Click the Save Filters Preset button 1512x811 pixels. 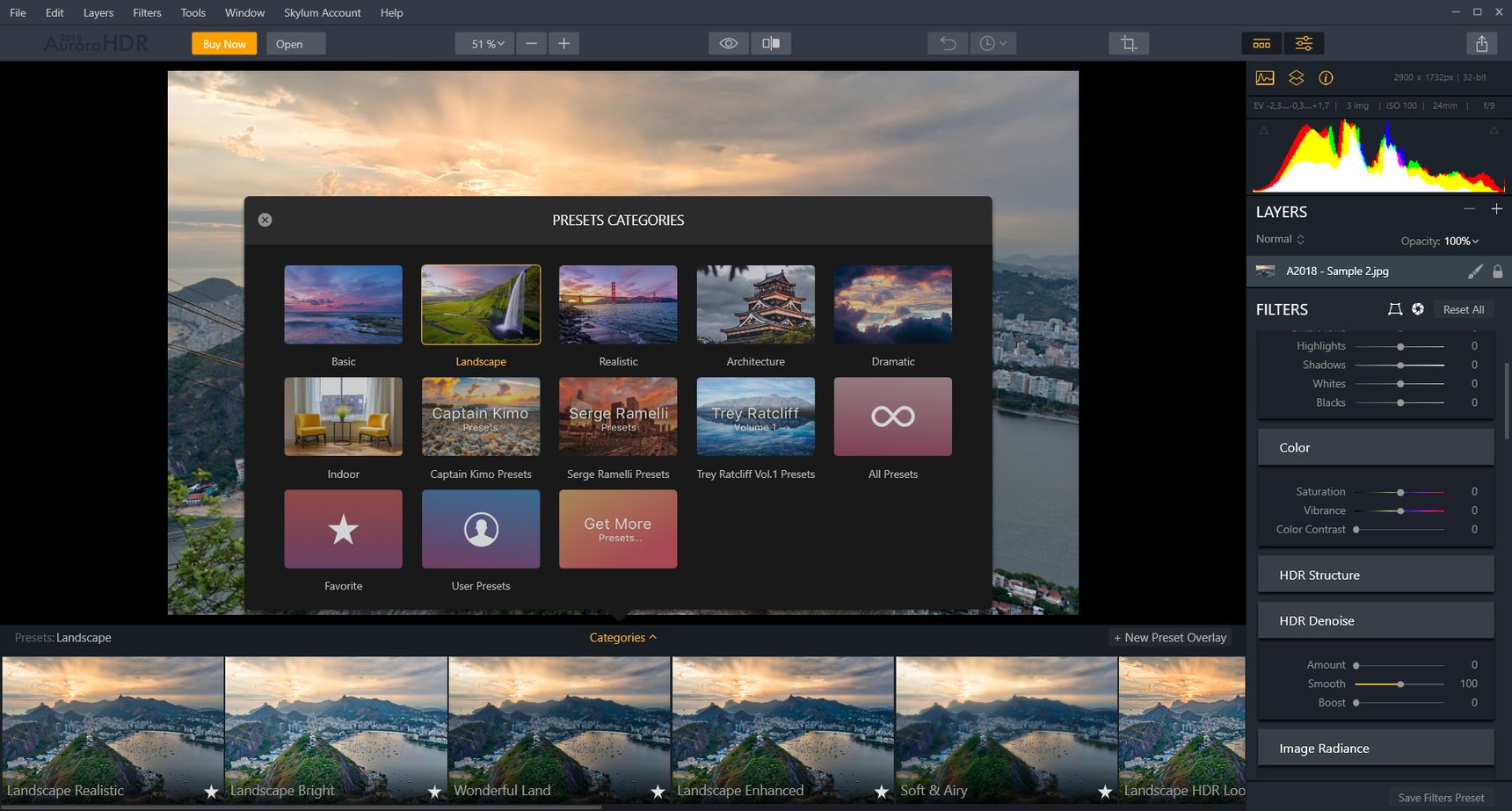1441,798
